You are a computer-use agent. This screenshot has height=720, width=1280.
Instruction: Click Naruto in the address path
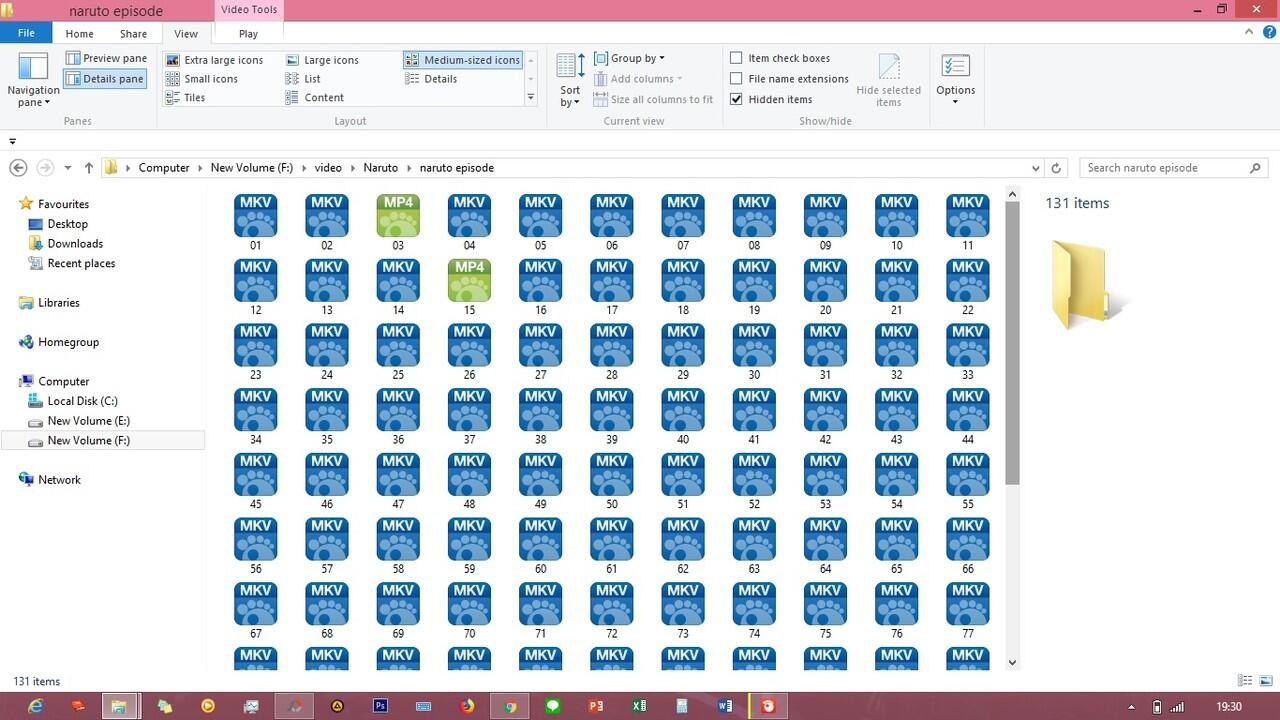[x=380, y=168]
